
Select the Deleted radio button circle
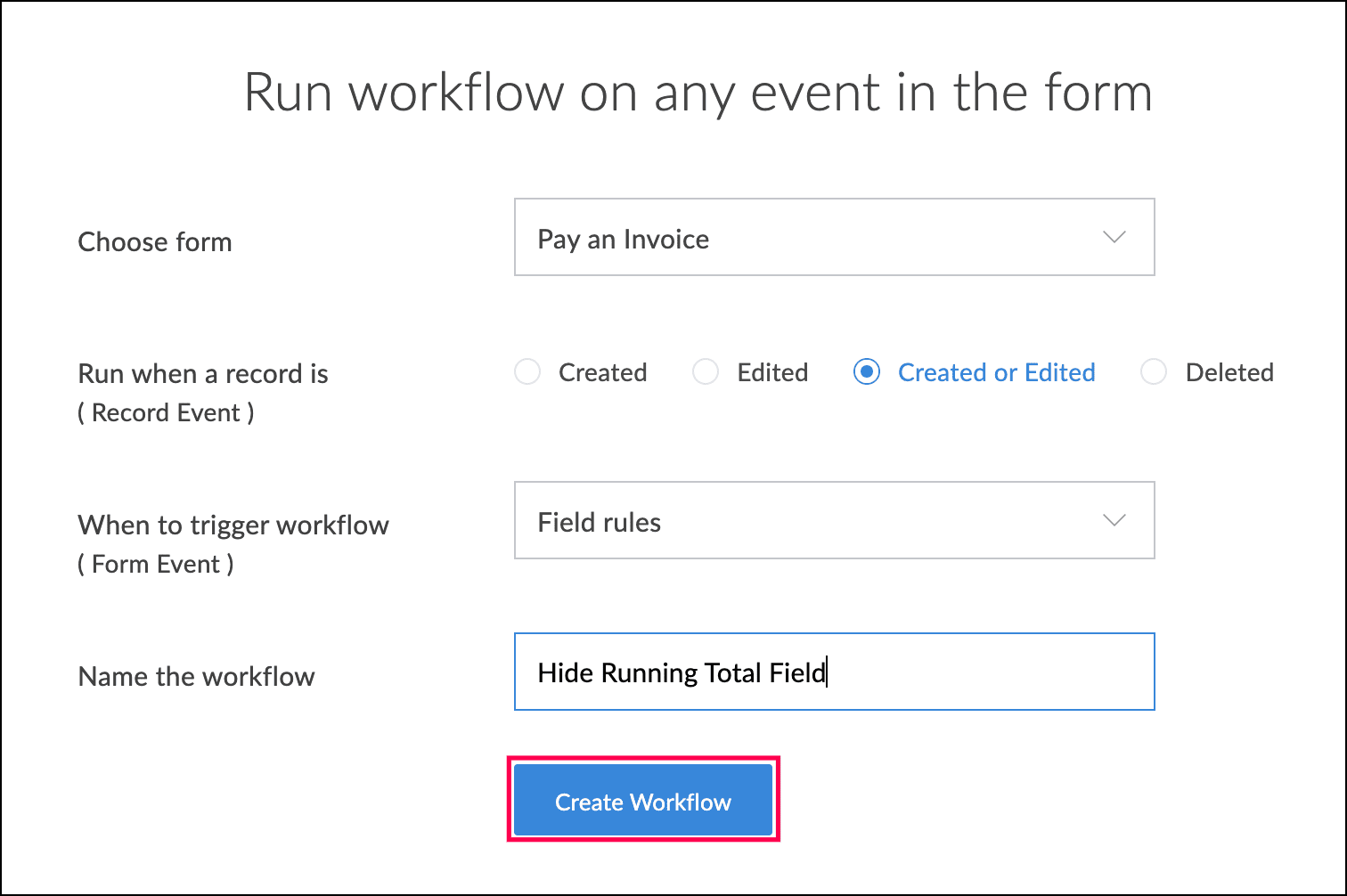tap(1154, 372)
